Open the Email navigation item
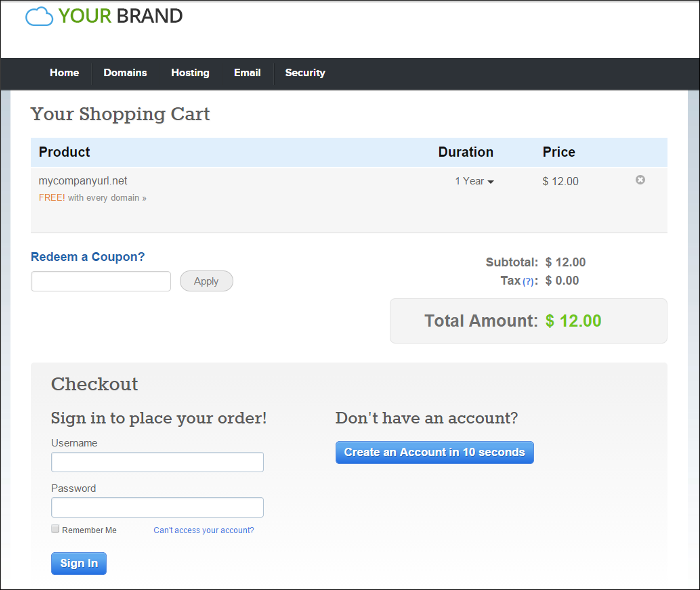This screenshot has height=590, width=700. click(247, 73)
